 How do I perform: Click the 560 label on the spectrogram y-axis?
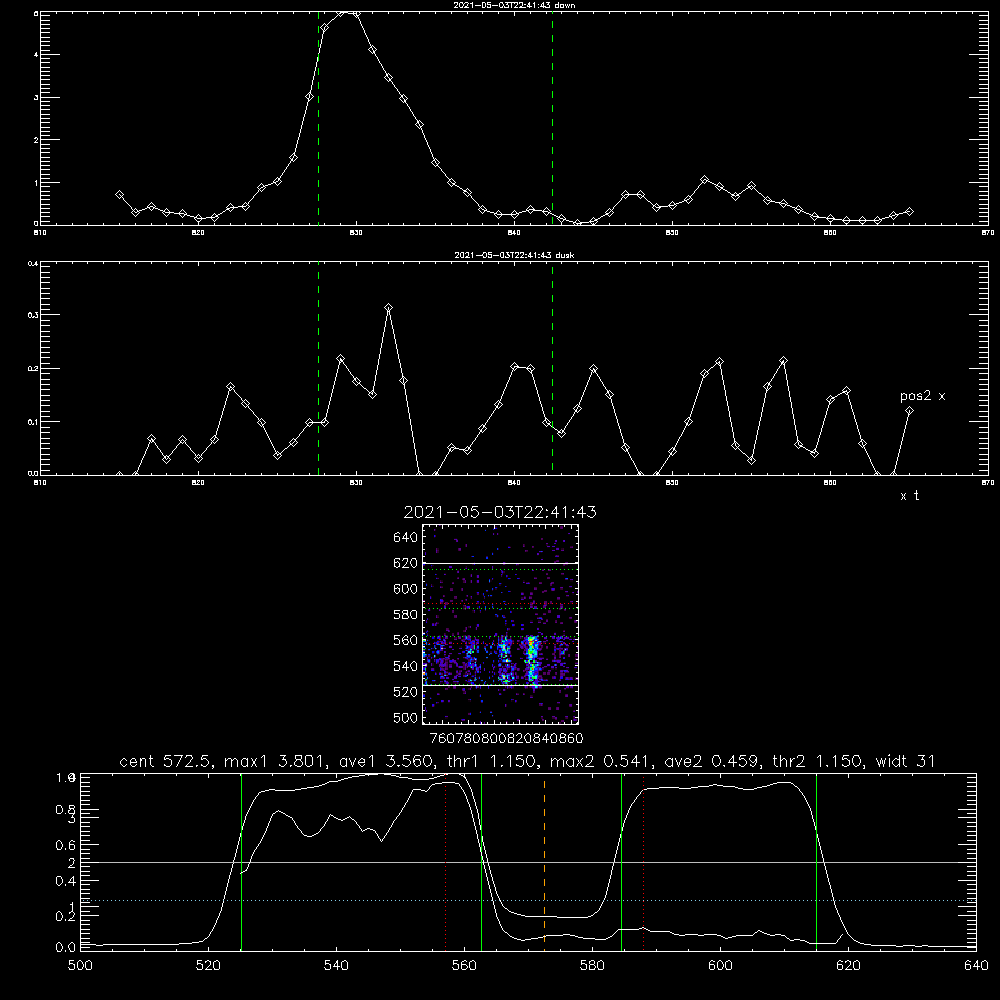406,640
